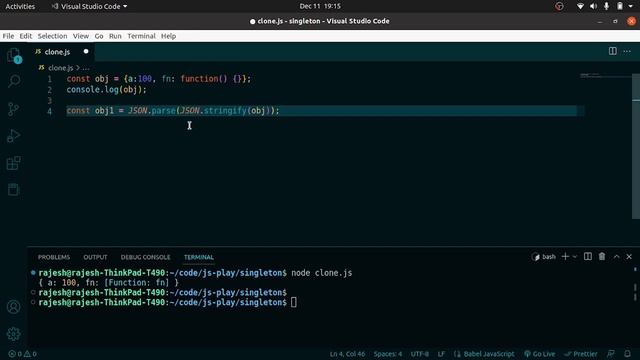The width and height of the screenshot is (640, 360).
Task: Open the Accounts icon
Action: point(13,307)
